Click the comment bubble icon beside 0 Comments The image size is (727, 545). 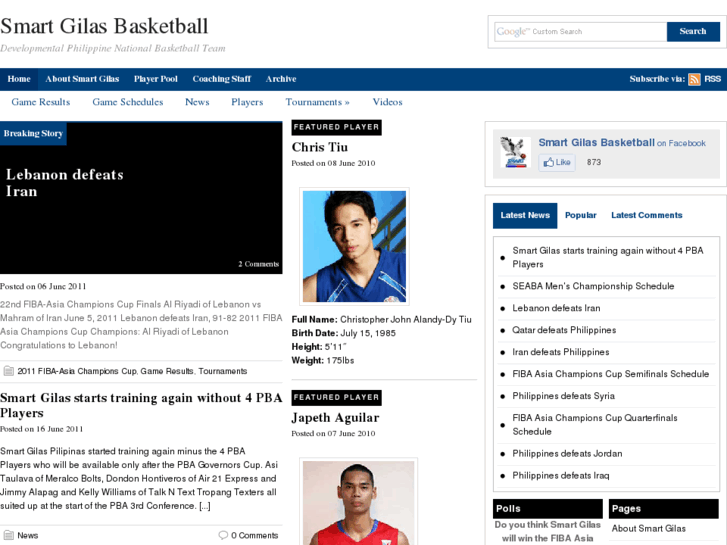223,535
